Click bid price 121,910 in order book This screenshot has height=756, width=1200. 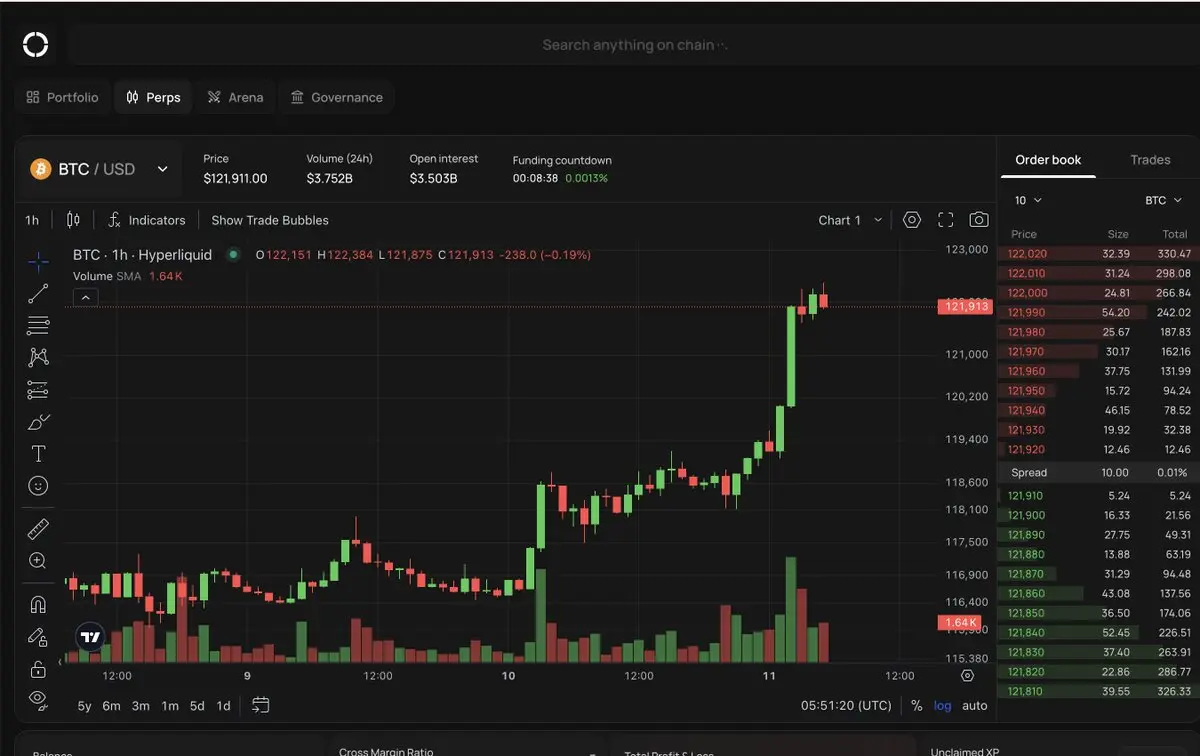[x=1025, y=496]
